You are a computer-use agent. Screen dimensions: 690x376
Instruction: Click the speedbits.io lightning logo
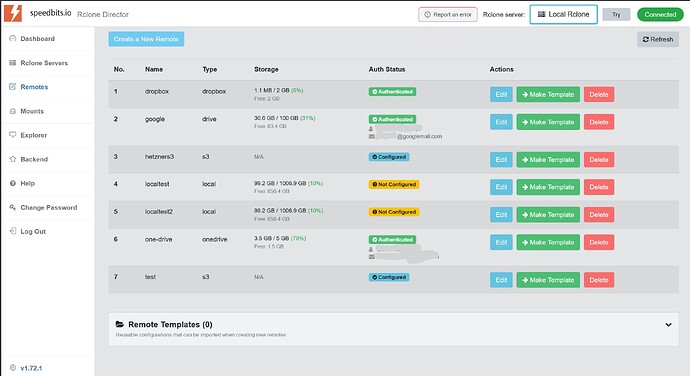coord(13,13)
